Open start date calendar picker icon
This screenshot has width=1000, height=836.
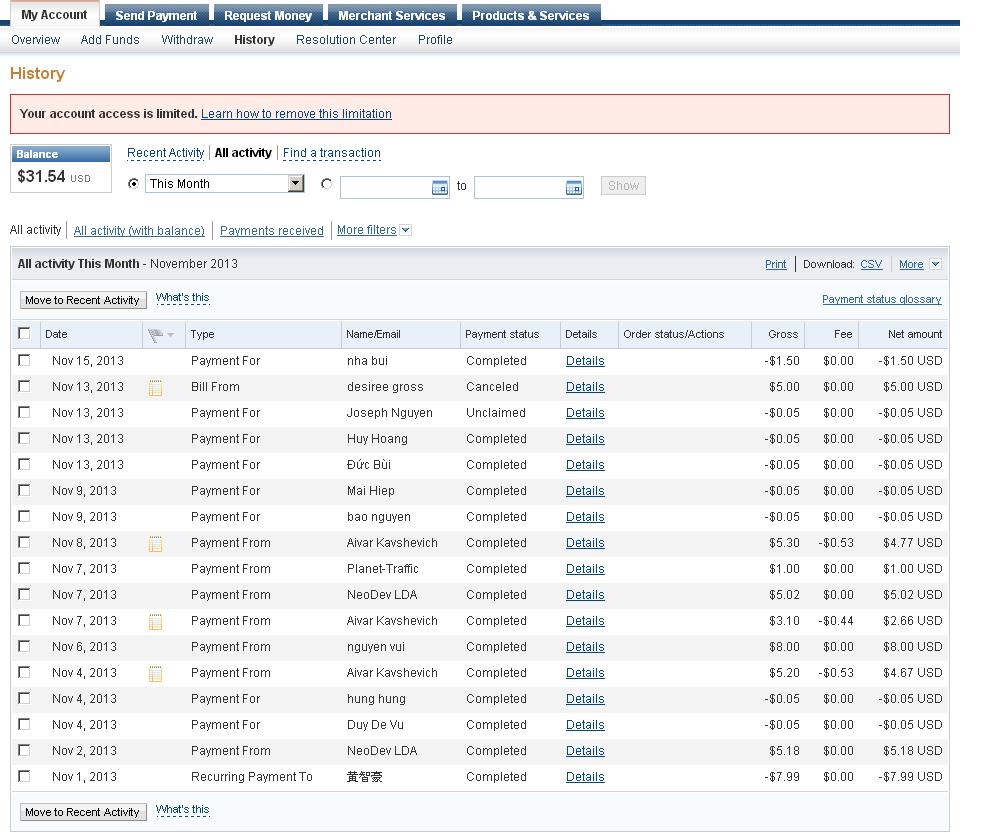[440, 188]
